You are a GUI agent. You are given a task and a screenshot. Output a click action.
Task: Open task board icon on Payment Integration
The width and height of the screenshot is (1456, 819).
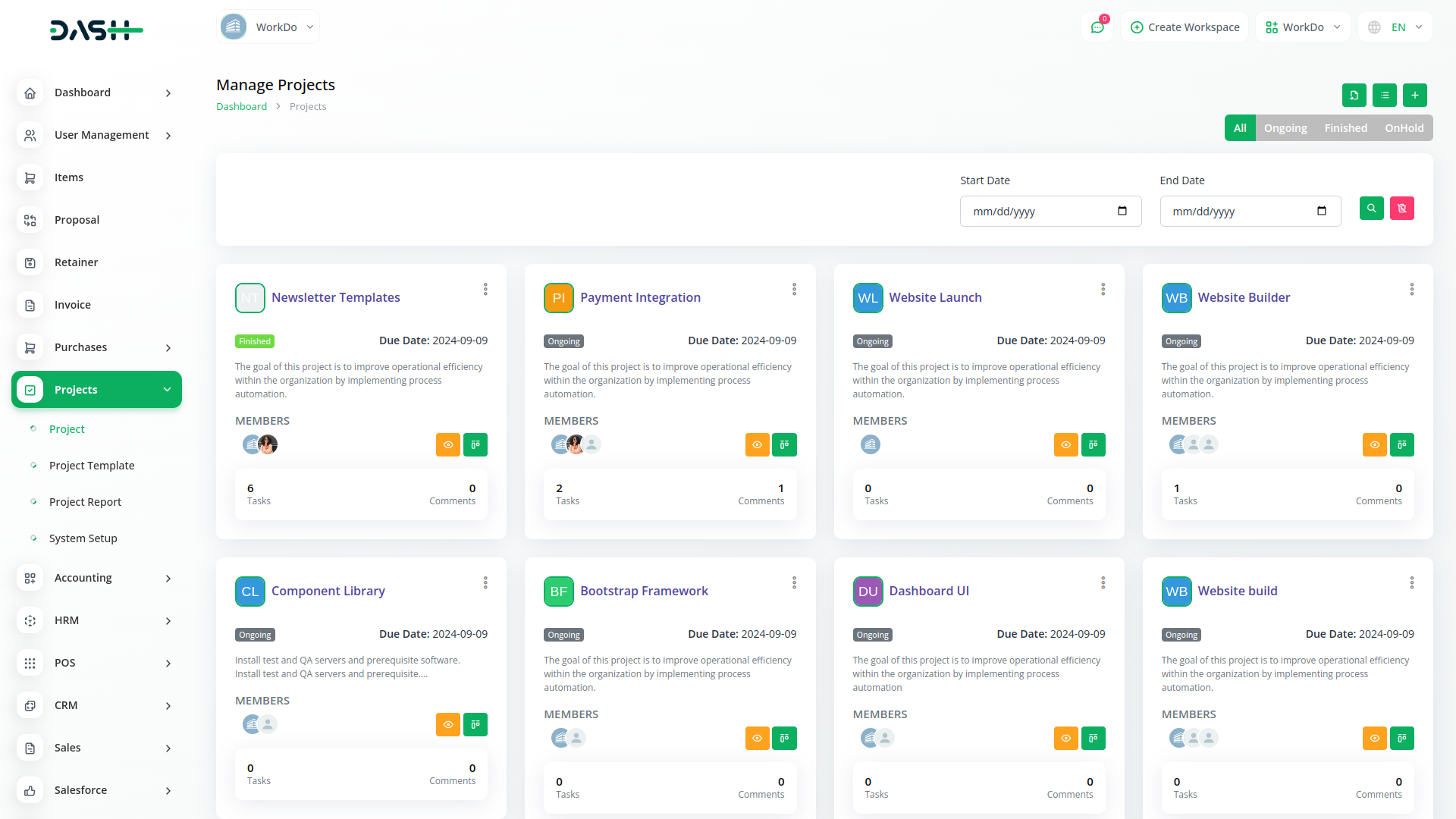(784, 445)
